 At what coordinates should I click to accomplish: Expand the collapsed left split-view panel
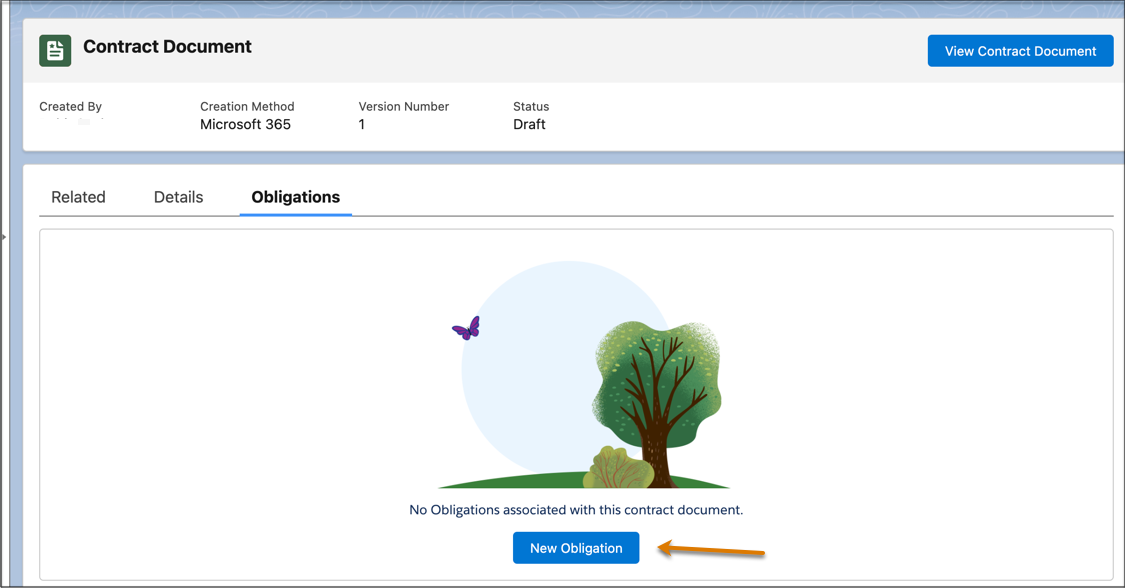pos(5,238)
